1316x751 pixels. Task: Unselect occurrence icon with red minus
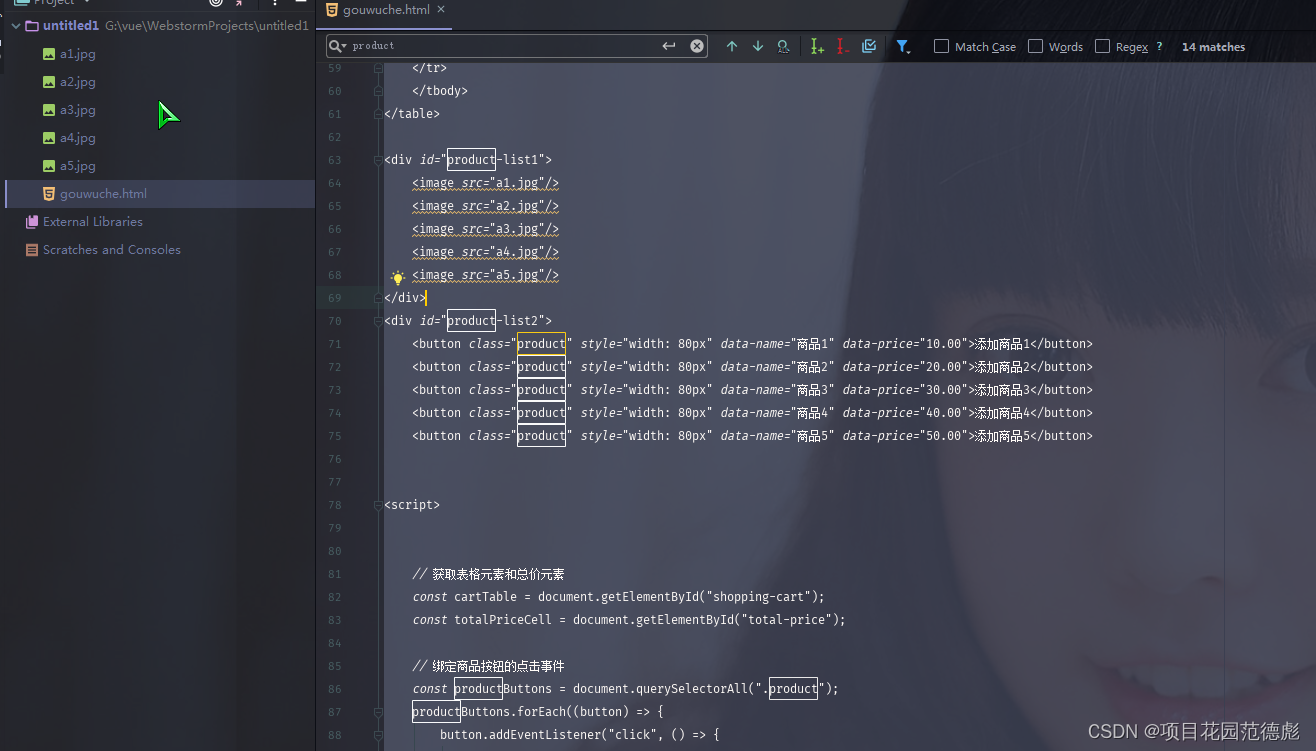pos(842,46)
